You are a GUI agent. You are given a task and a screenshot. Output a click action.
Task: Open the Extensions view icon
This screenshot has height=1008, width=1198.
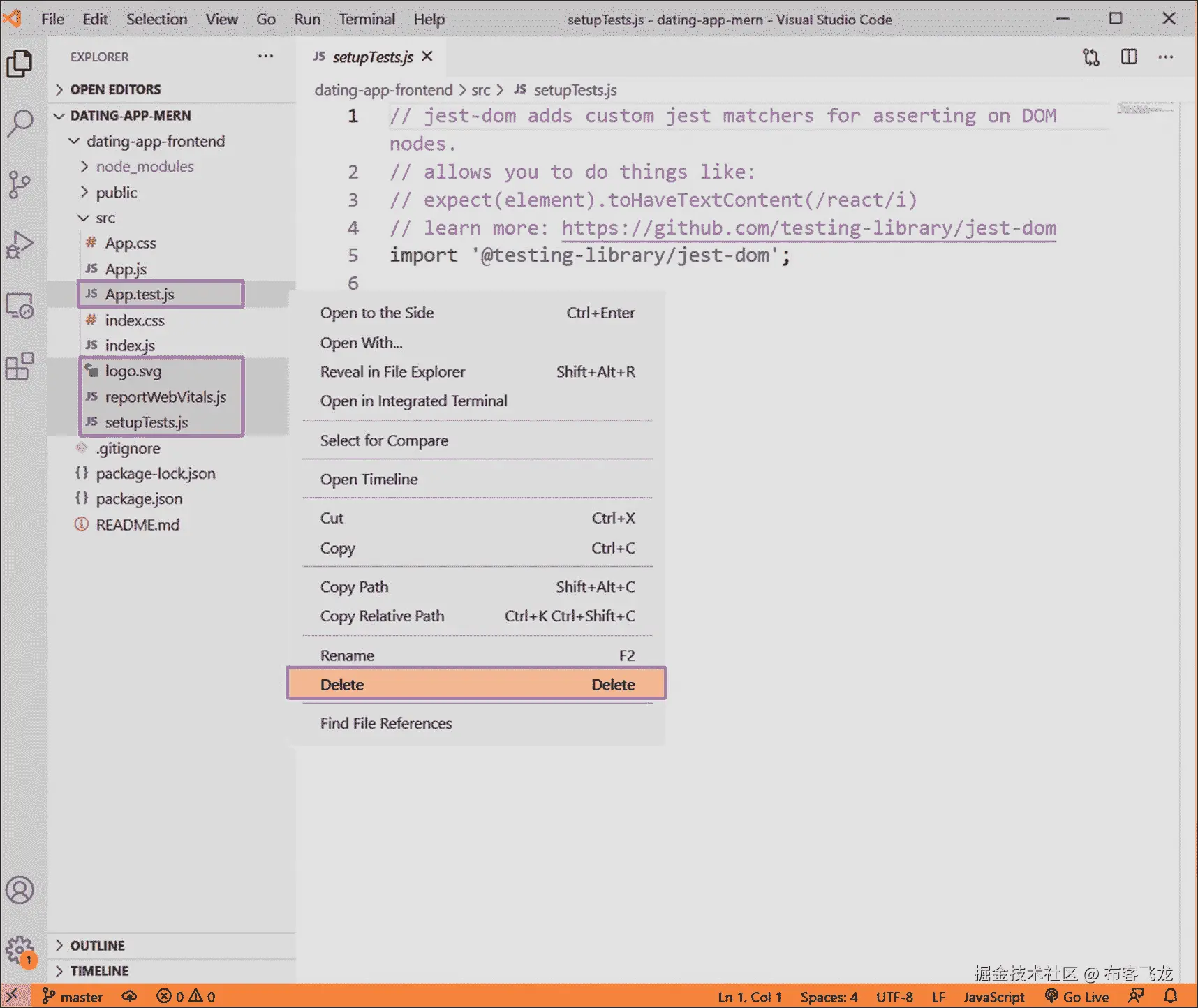point(20,366)
